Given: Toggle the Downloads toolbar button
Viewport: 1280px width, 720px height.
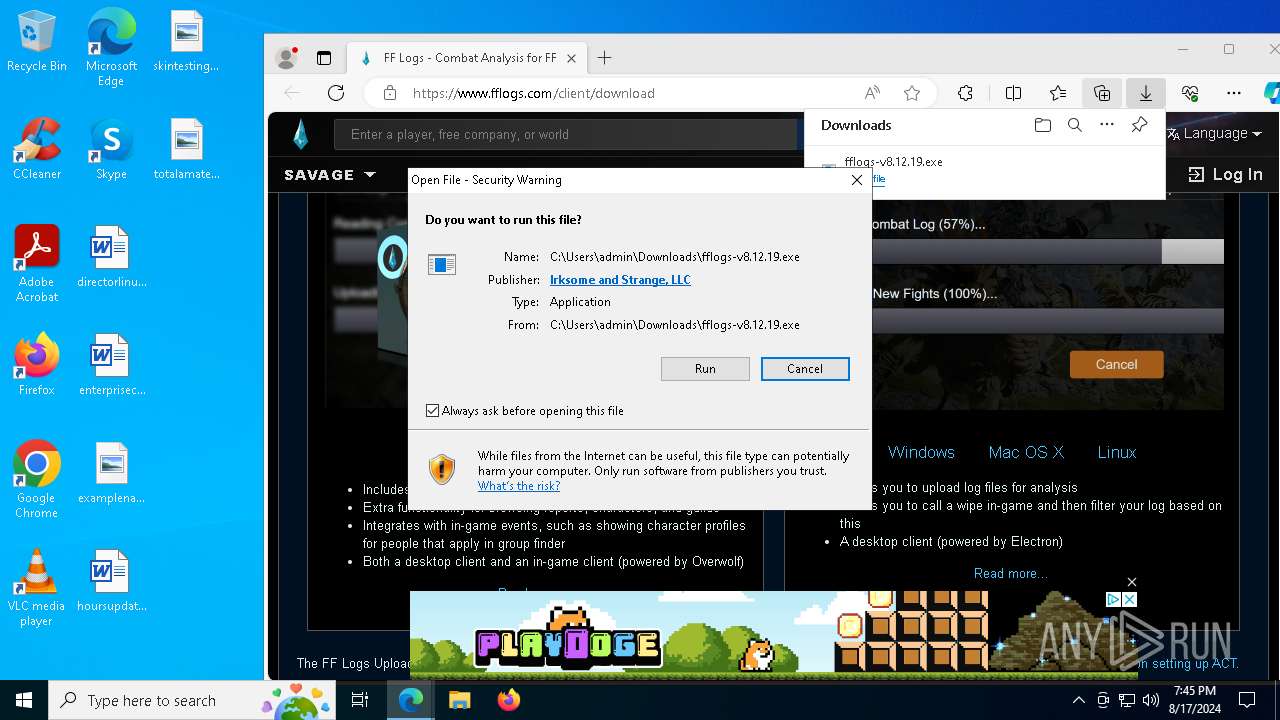Looking at the screenshot, I should pyautogui.click(x=1146, y=93).
